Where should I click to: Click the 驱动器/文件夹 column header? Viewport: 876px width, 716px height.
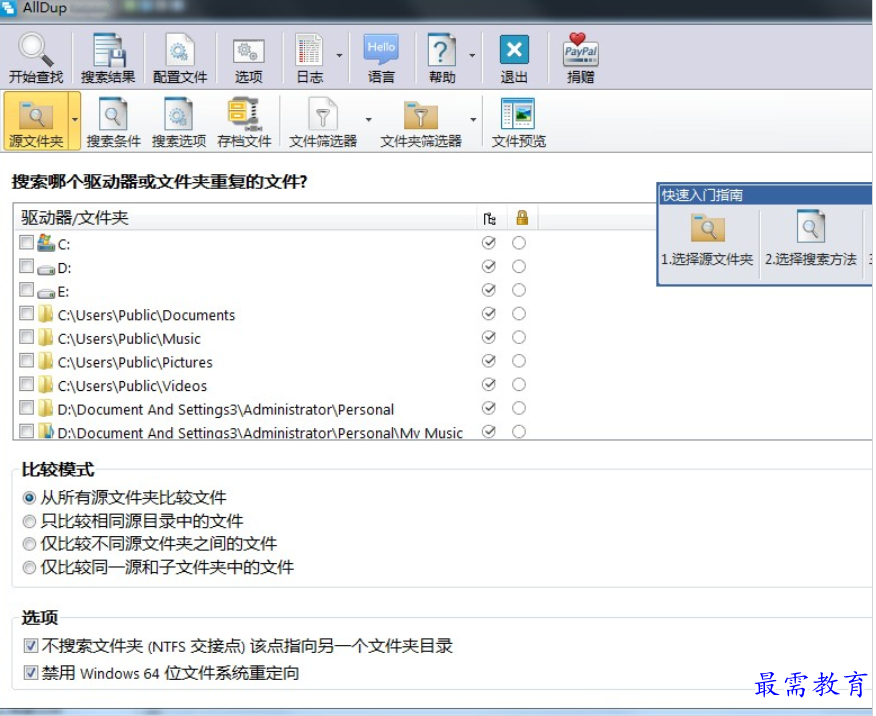[245, 217]
